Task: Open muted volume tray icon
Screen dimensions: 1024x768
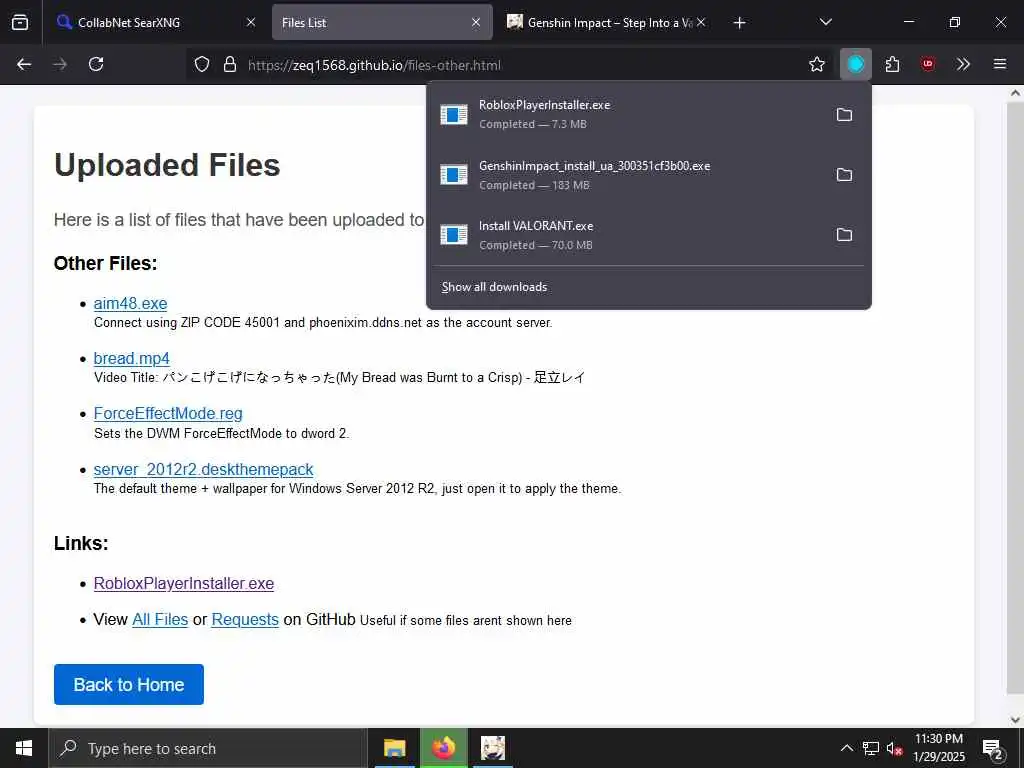Action: click(x=895, y=748)
